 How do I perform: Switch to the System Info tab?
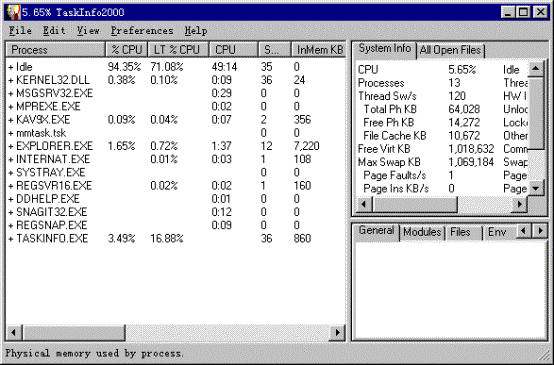tap(385, 48)
